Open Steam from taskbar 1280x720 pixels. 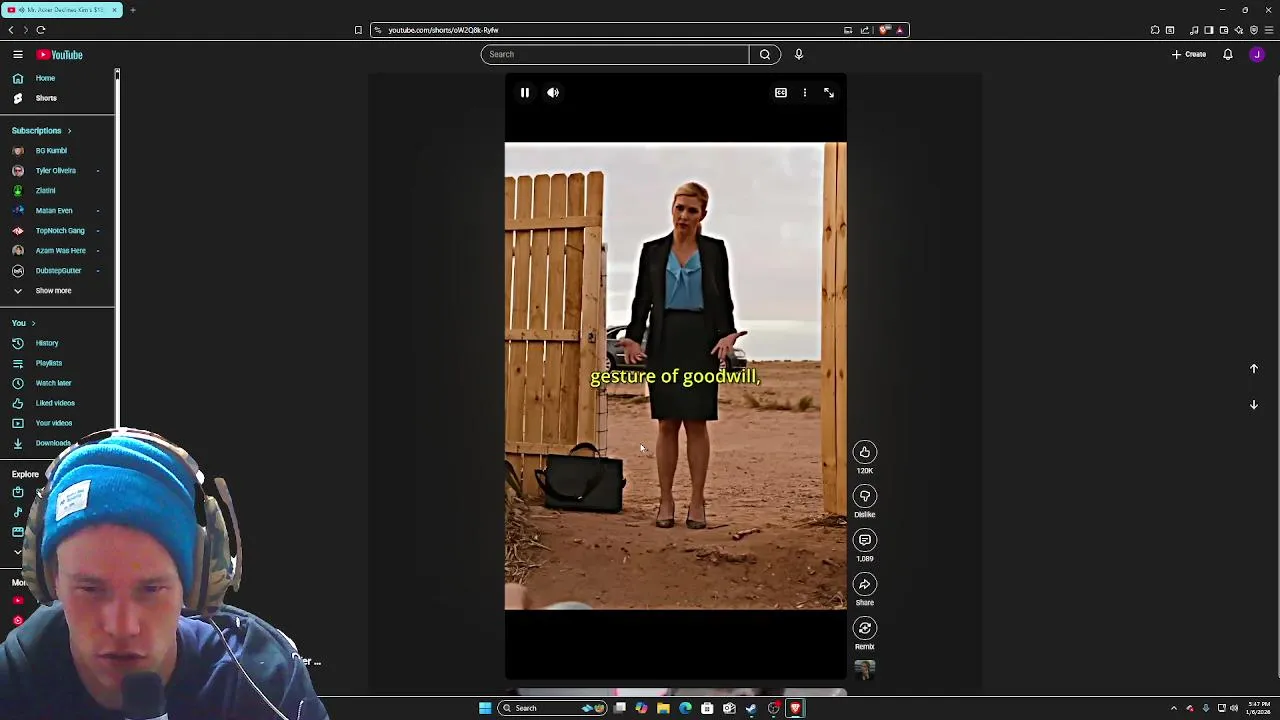pyautogui.click(x=751, y=708)
